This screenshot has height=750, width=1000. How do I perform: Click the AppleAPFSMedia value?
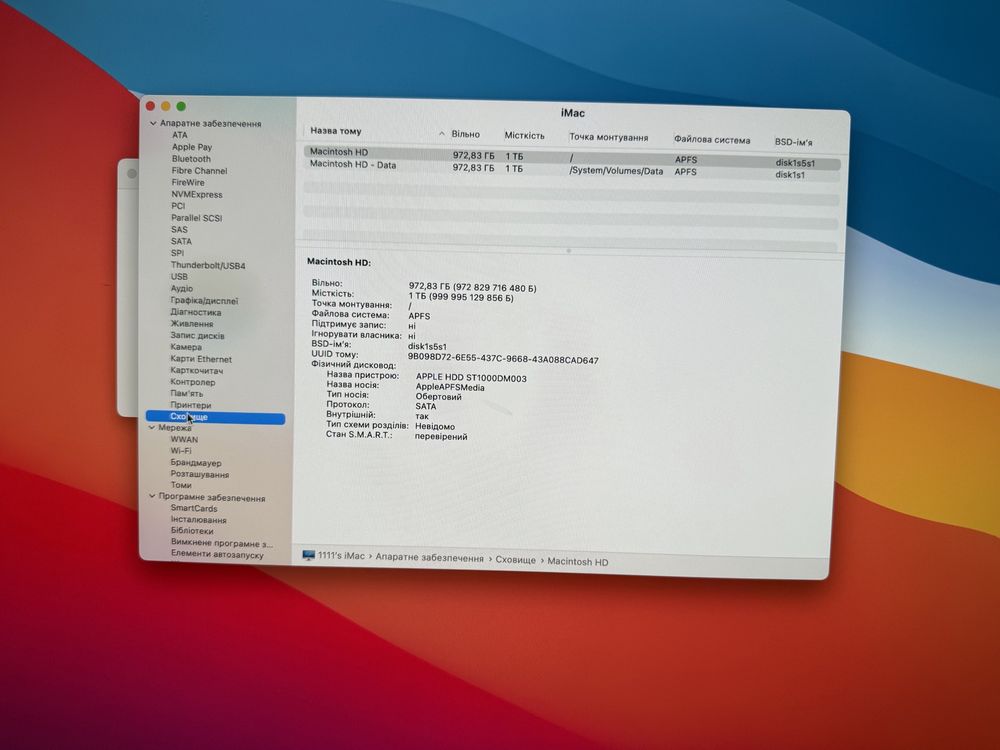450,387
